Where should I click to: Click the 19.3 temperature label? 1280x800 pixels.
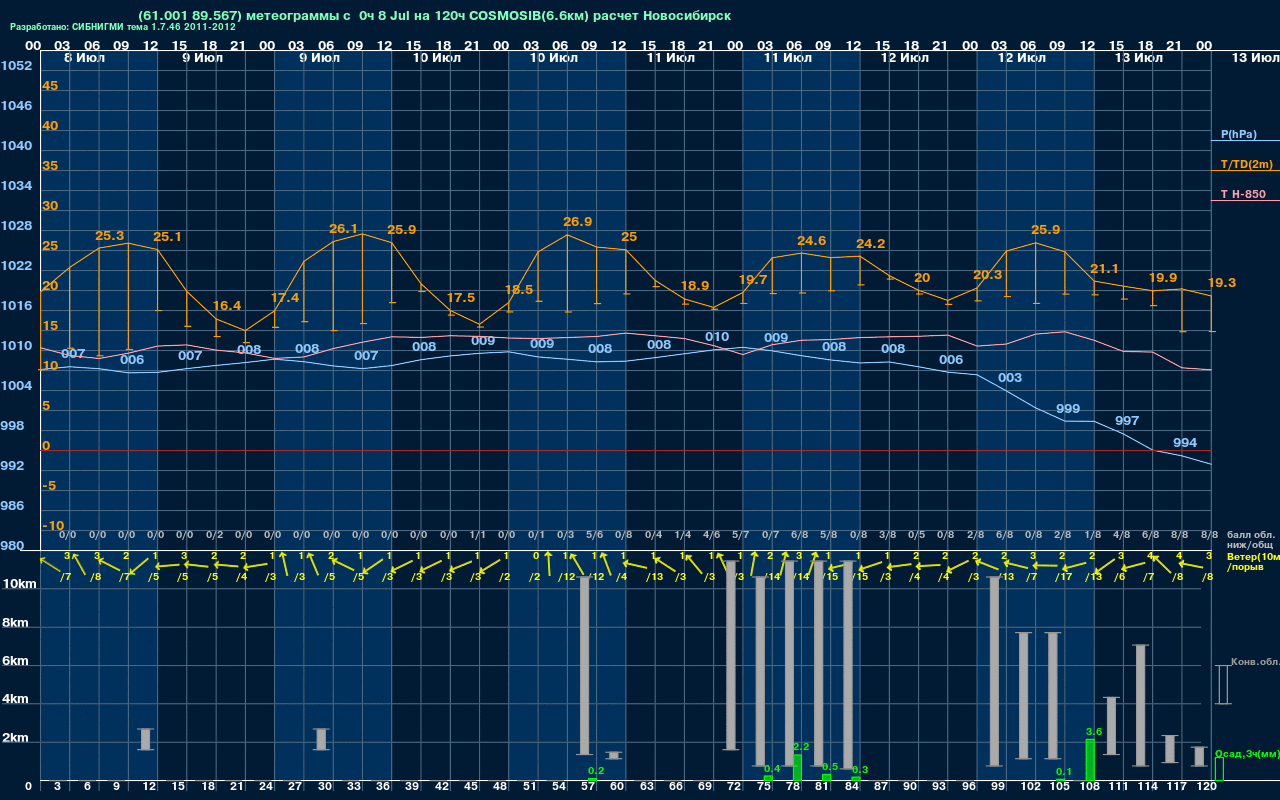coord(1222,283)
